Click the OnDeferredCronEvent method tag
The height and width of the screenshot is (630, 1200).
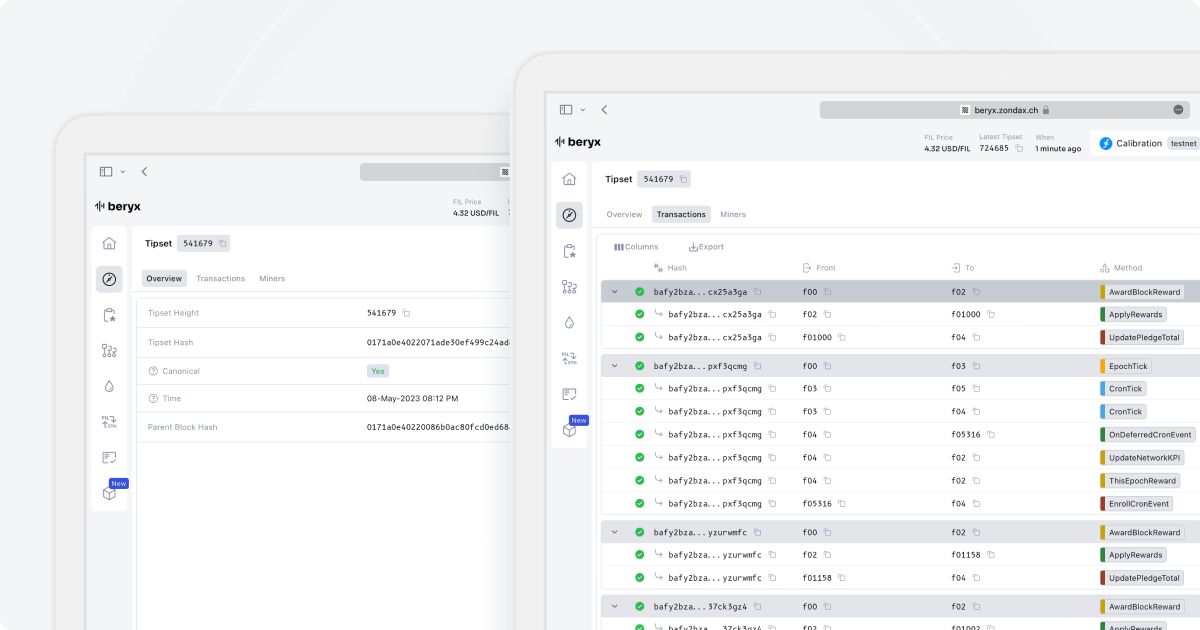click(x=1147, y=435)
